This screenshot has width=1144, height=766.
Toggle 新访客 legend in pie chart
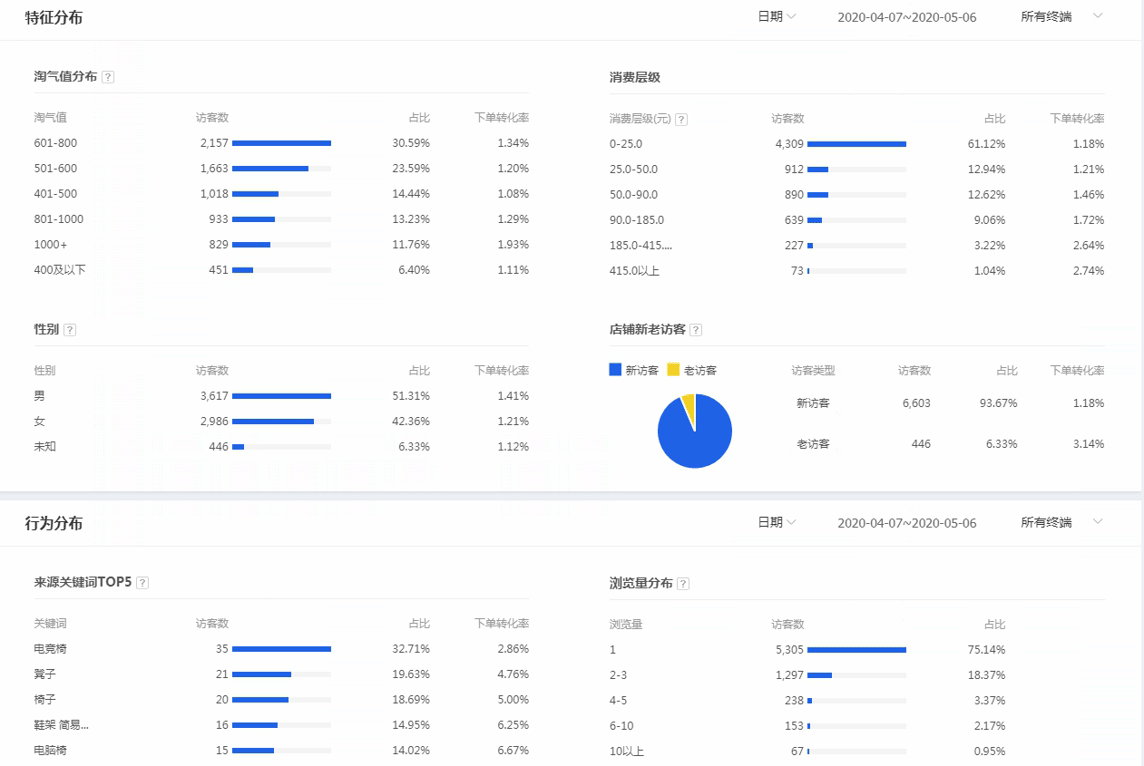click(634, 370)
